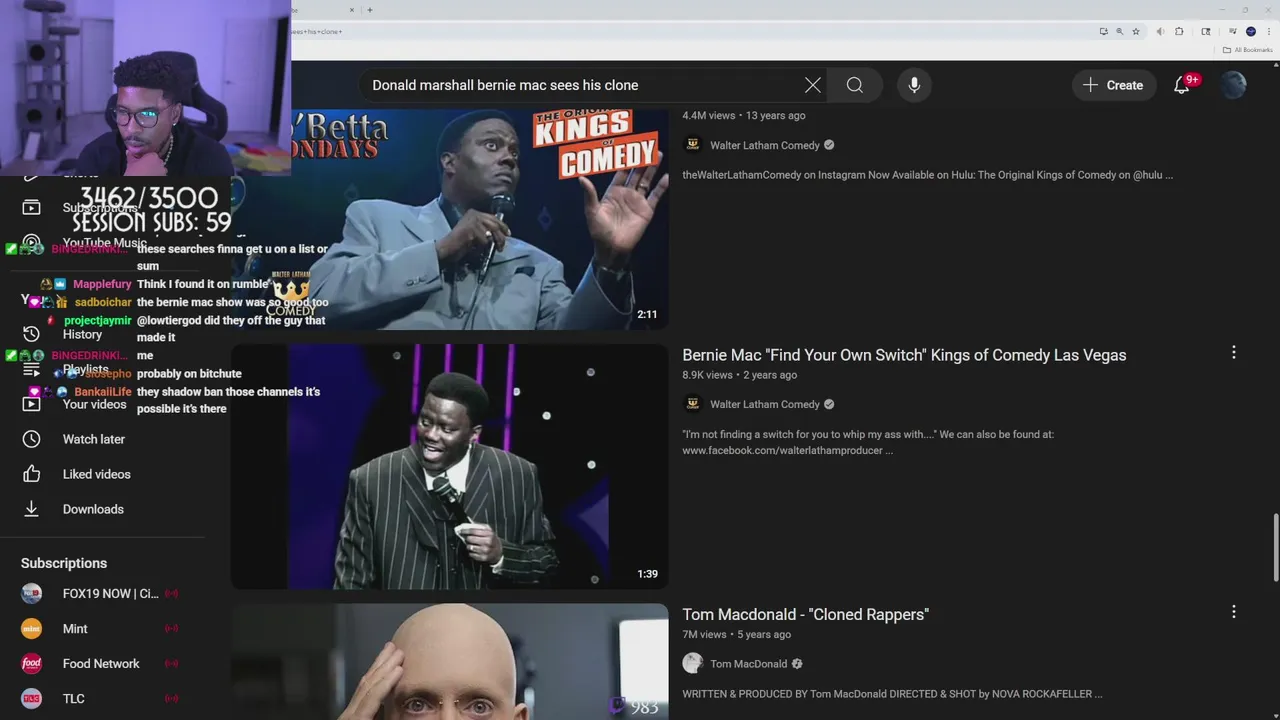The width and height of the screenshot is (1280, 720).
Task: Open the browser zoom magnifier icon
Action: tap(1120, 31)
